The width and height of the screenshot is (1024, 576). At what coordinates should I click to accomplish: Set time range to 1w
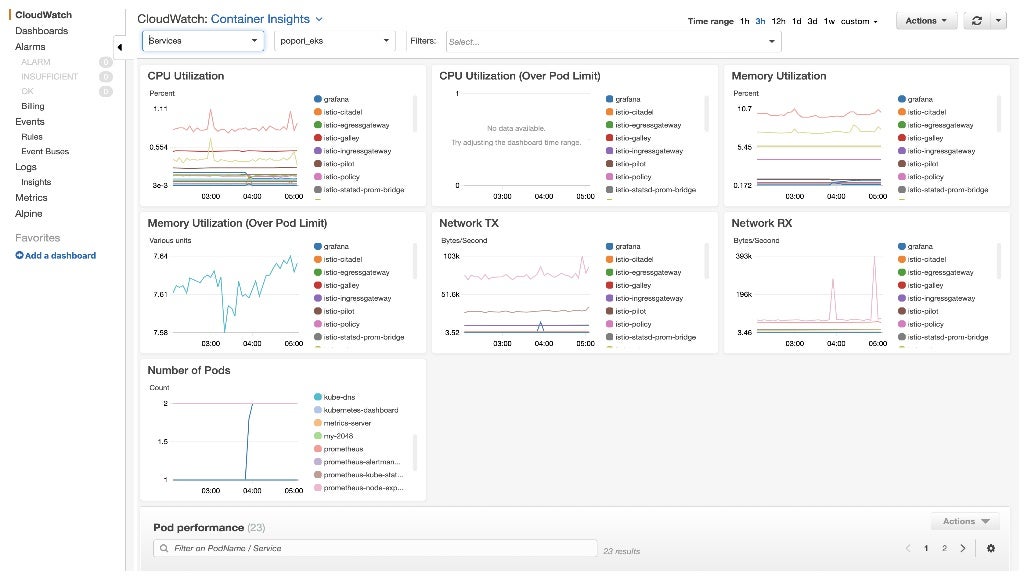click(x=829, y=22)
